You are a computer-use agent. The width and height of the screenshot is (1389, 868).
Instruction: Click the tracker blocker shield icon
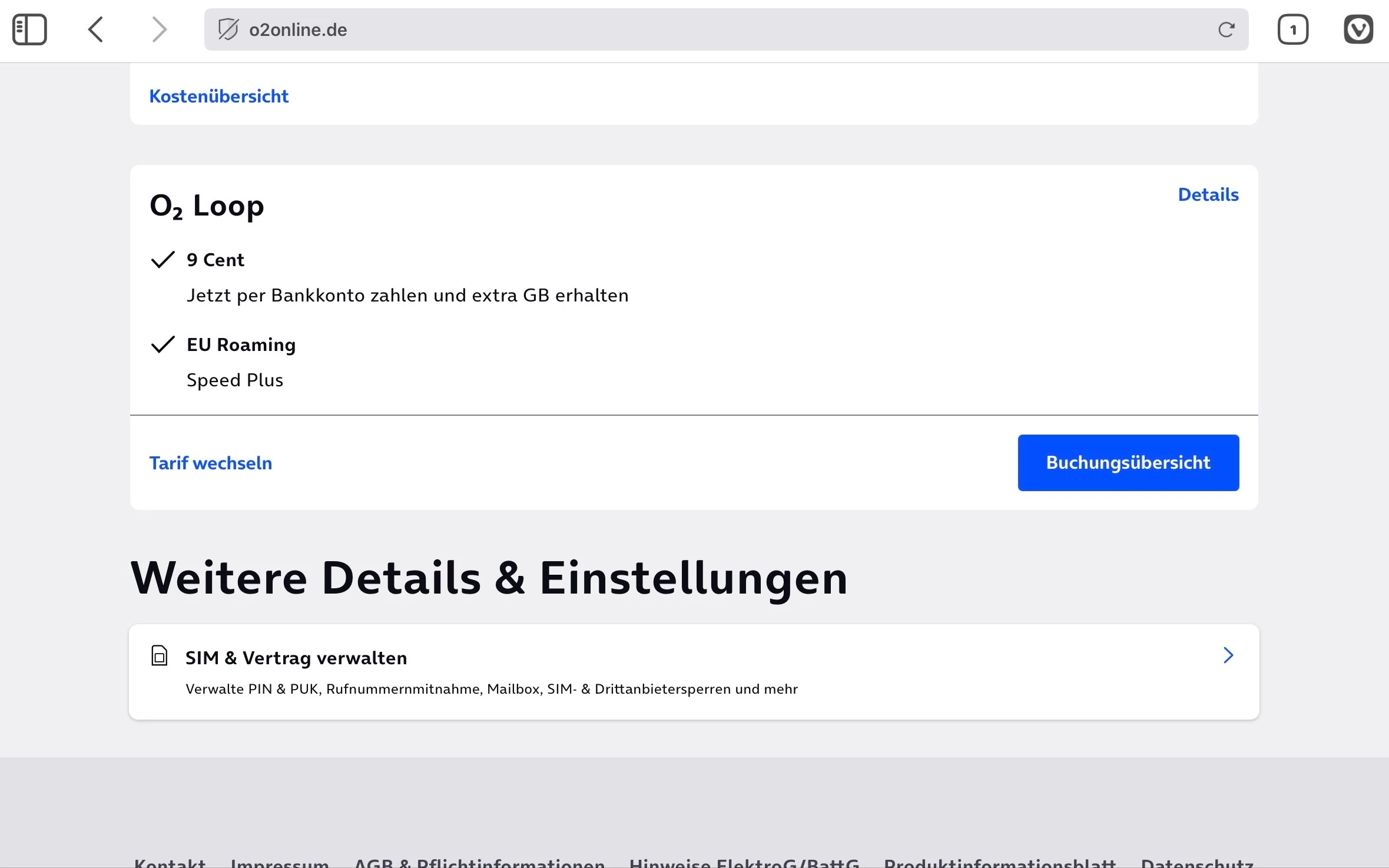point(228,29)
